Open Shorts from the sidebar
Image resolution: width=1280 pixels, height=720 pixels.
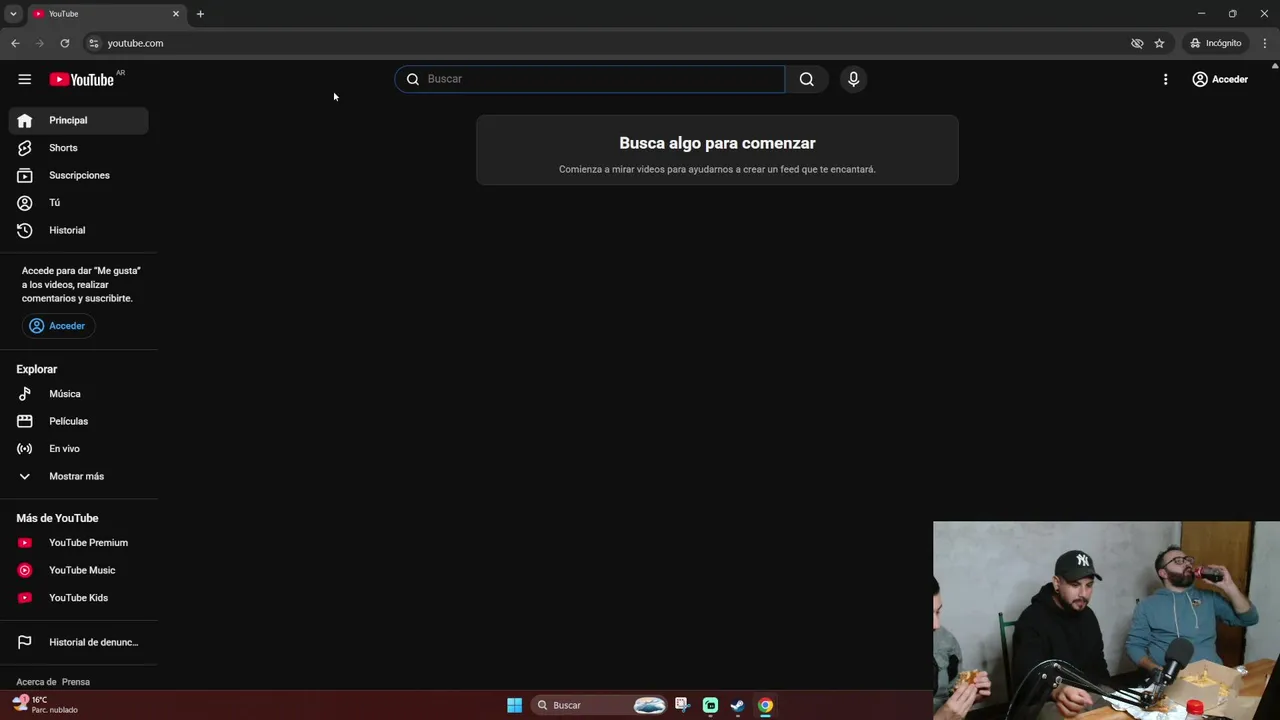click(79, 148)
